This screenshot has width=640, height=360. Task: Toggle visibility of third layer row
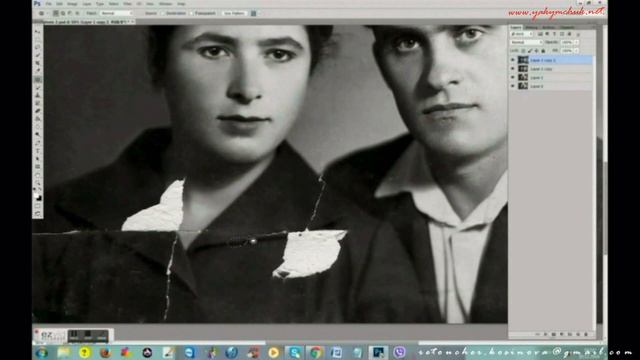click(x=513, y=77)
